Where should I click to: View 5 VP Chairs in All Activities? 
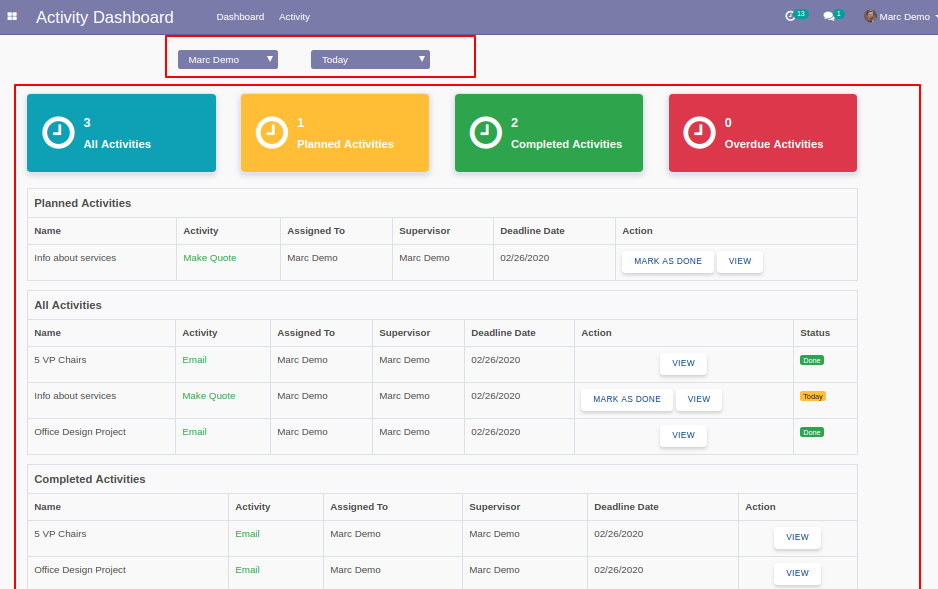coord(683,363)
